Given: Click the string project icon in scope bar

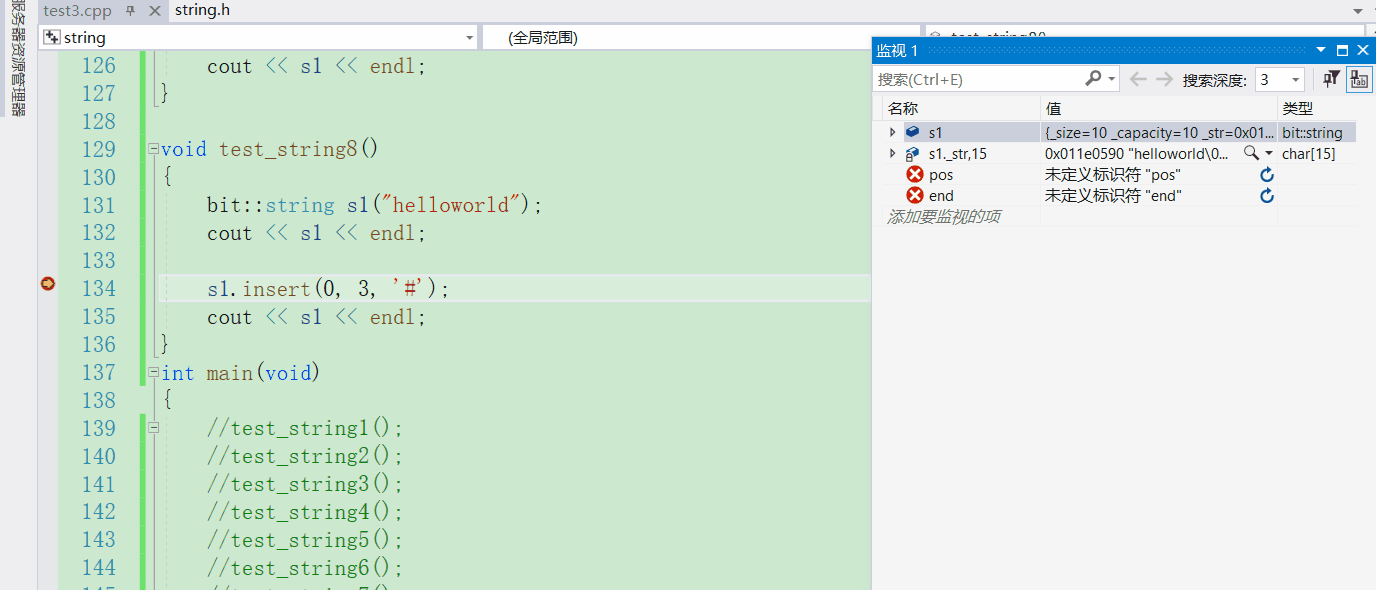Looking at the screenshot, I should tap(52, 38).
